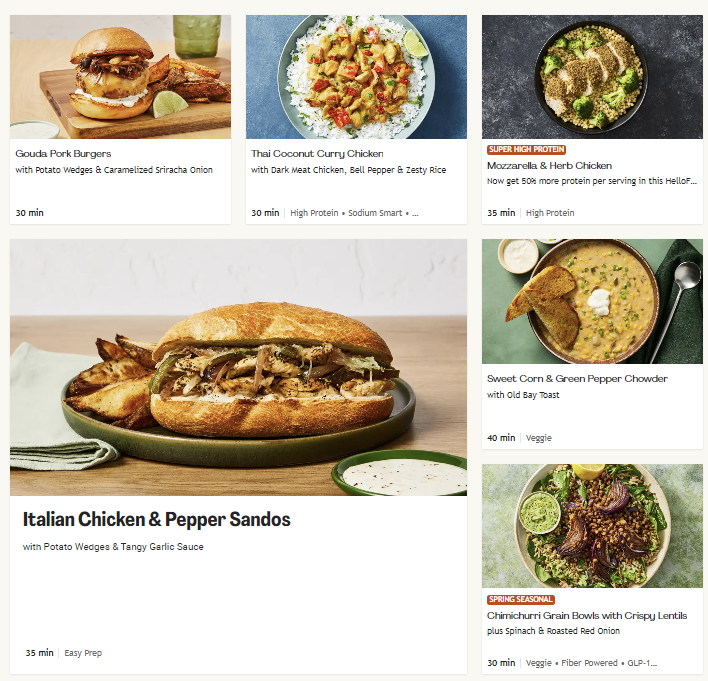The width and height of the screenshot is (708, 681).
Task: Click the Thai Coconut Curry Chicken title
Action: click(317, 154)
